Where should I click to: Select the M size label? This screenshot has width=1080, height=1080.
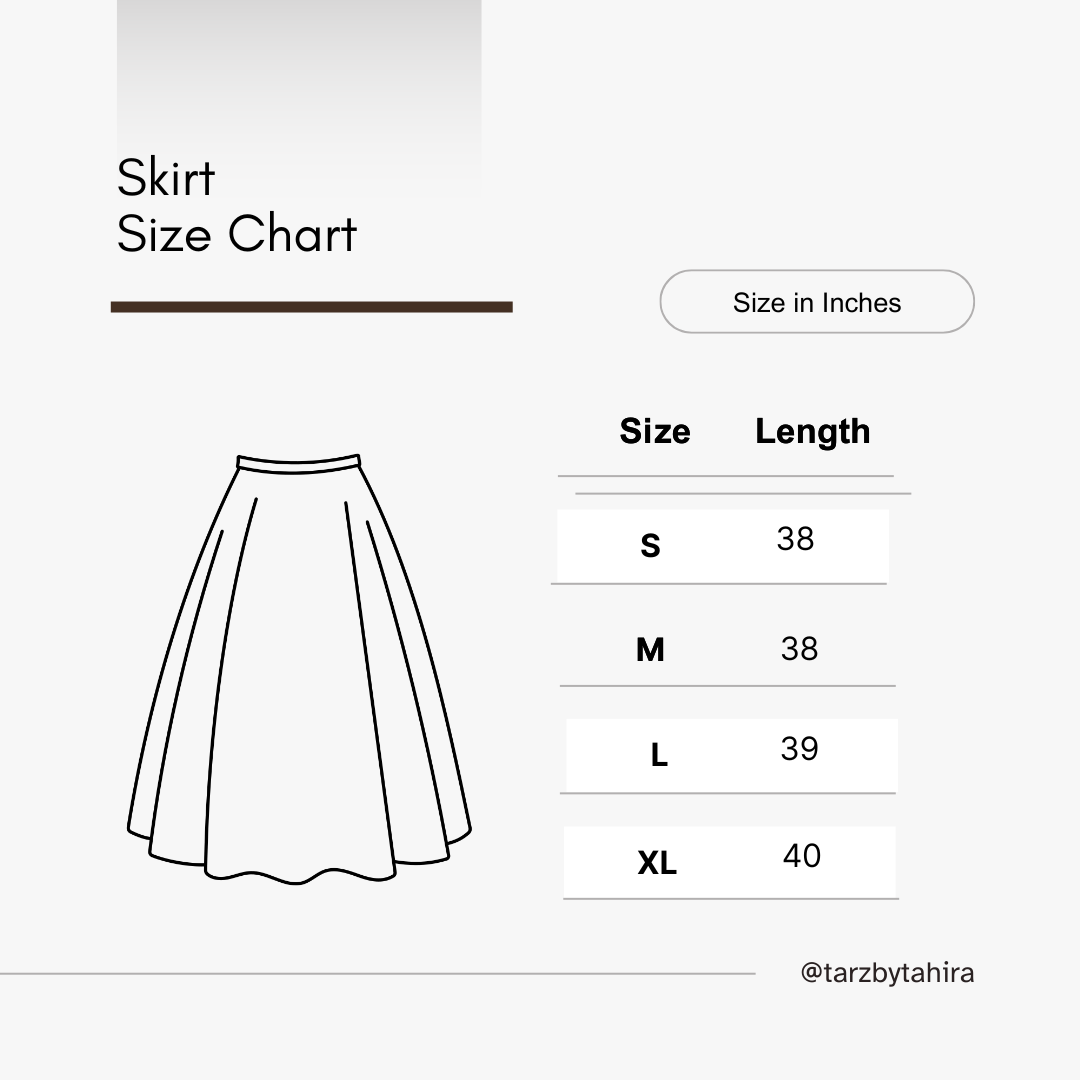click(650, 650)
